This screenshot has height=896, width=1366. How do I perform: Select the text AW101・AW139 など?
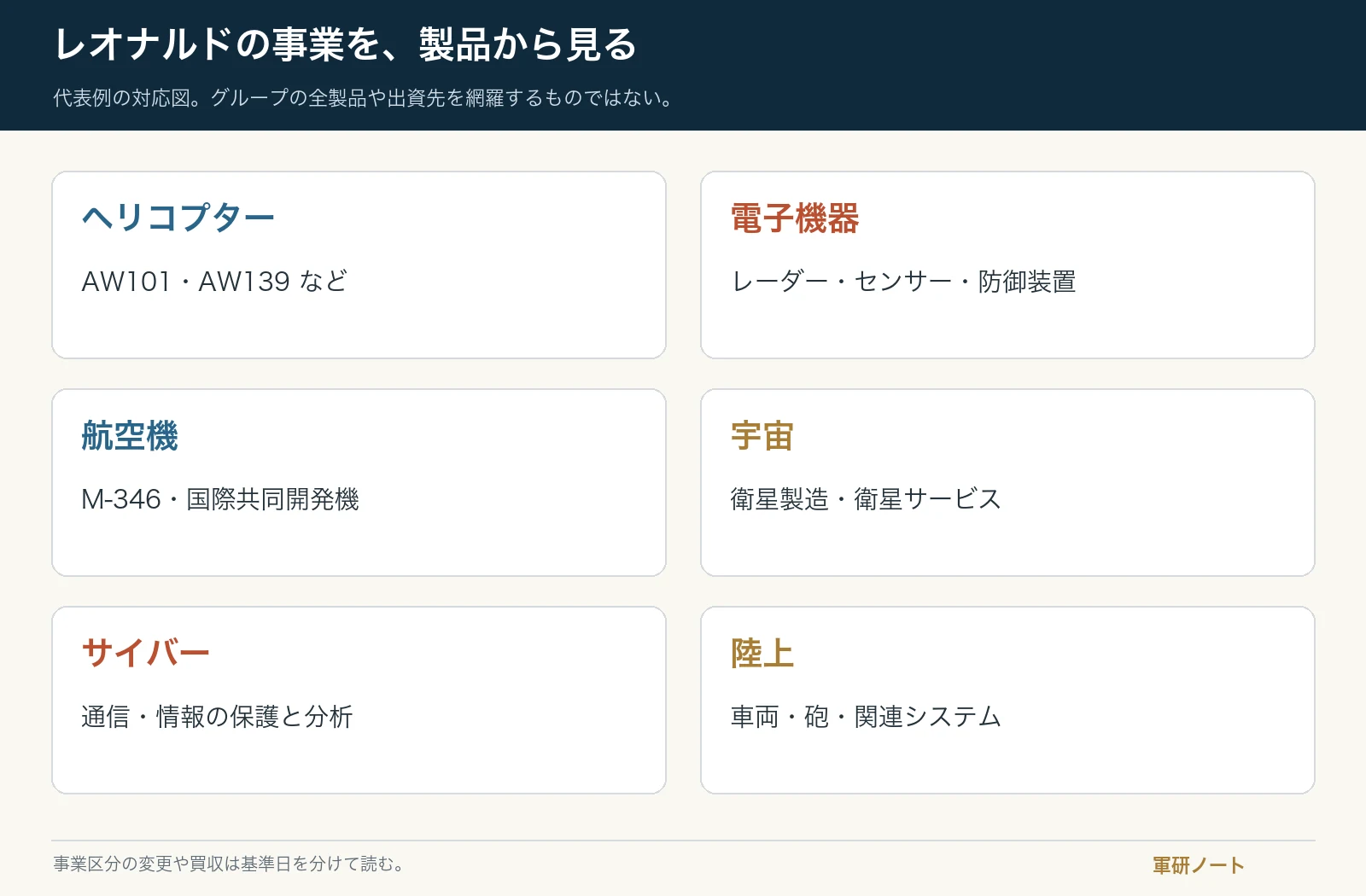(214, 282)
